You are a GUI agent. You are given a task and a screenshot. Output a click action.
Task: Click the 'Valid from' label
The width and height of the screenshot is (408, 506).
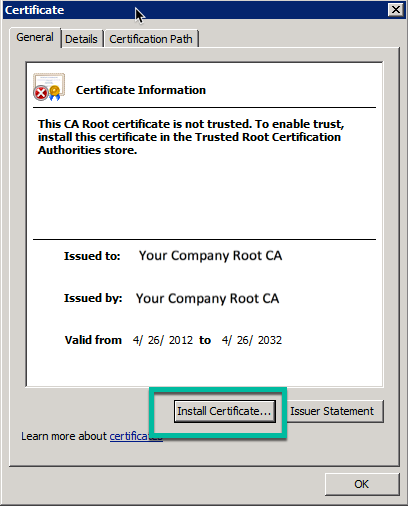click(93, 340)
